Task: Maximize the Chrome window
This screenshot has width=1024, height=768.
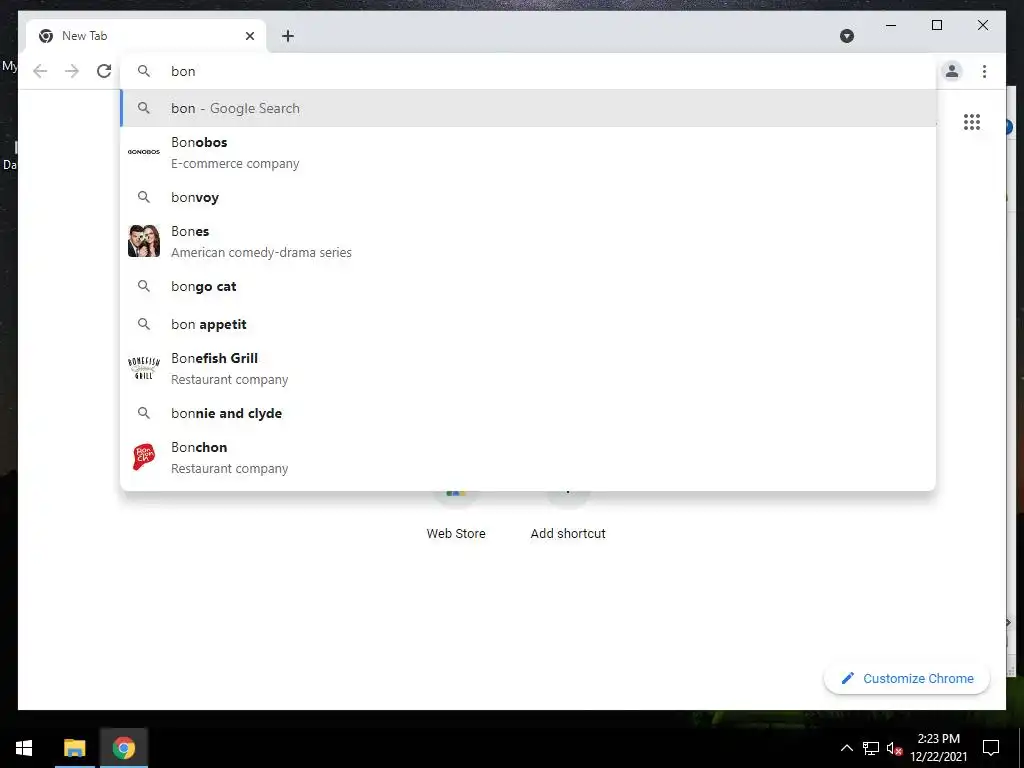Action: [936, 25]
